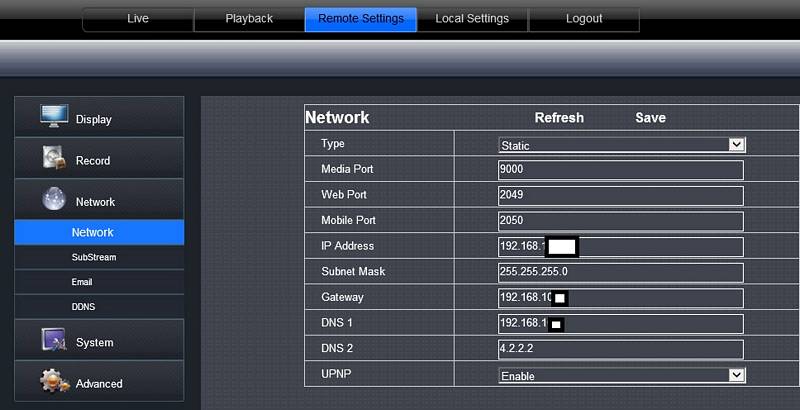Click the DNS 2 field showing 4.2.2.2
The image size is (800, 410).
[620, 349]
